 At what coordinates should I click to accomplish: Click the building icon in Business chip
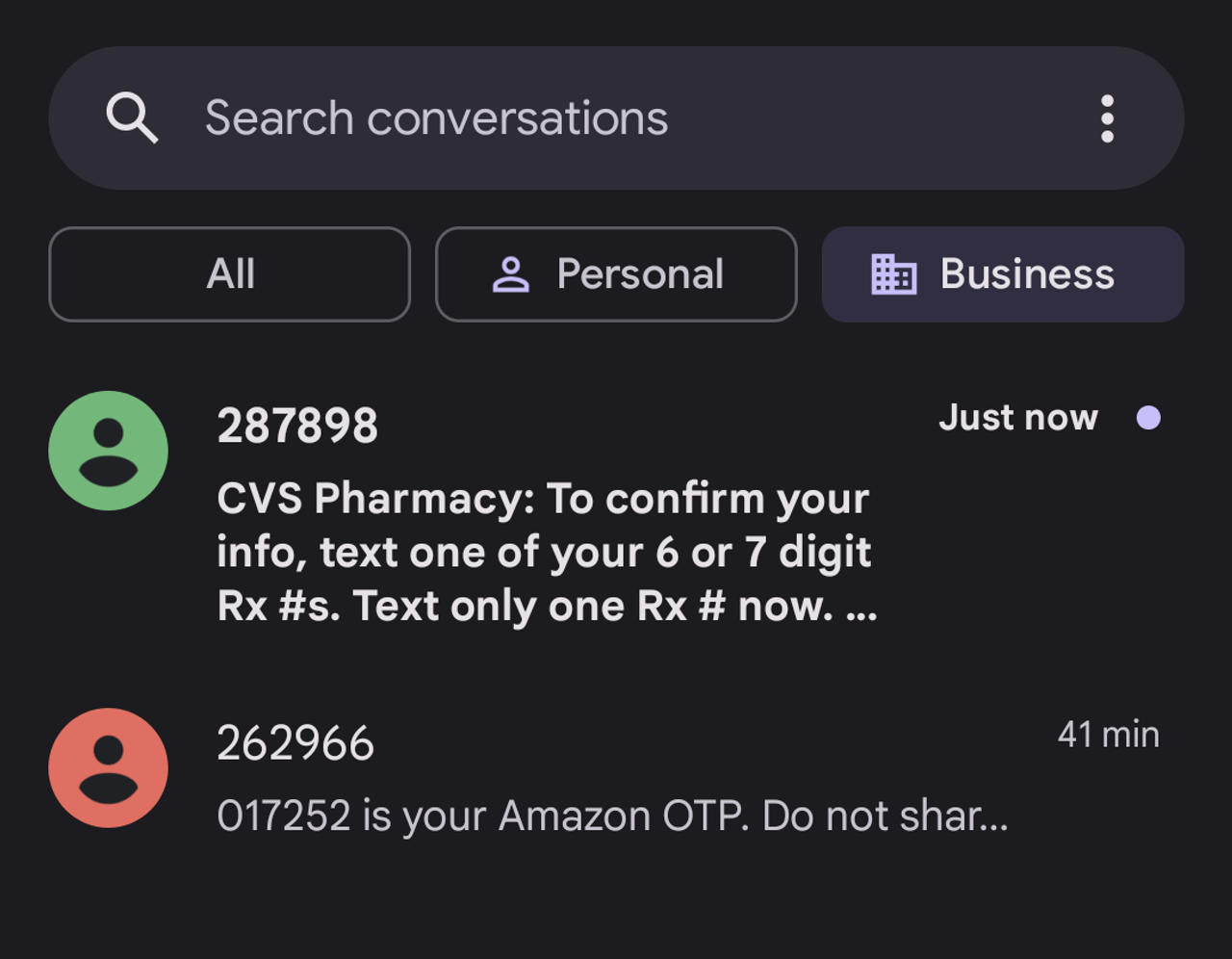pyautogui.click(x=893, y=275)
